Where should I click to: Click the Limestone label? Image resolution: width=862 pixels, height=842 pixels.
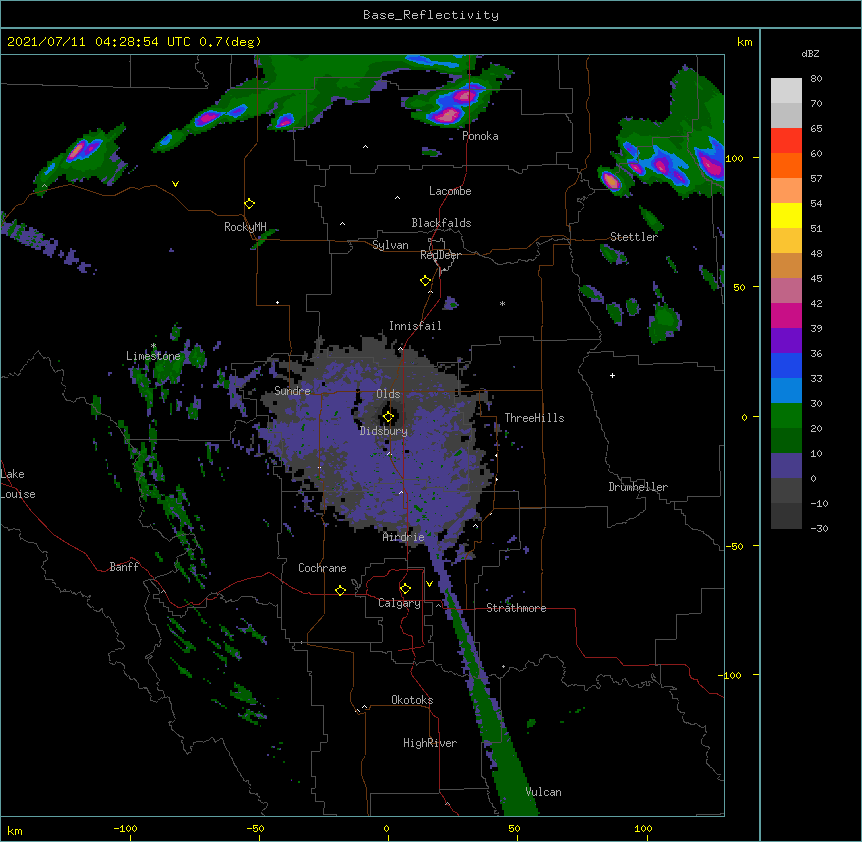pyautogui.click(x=153, y=356)
